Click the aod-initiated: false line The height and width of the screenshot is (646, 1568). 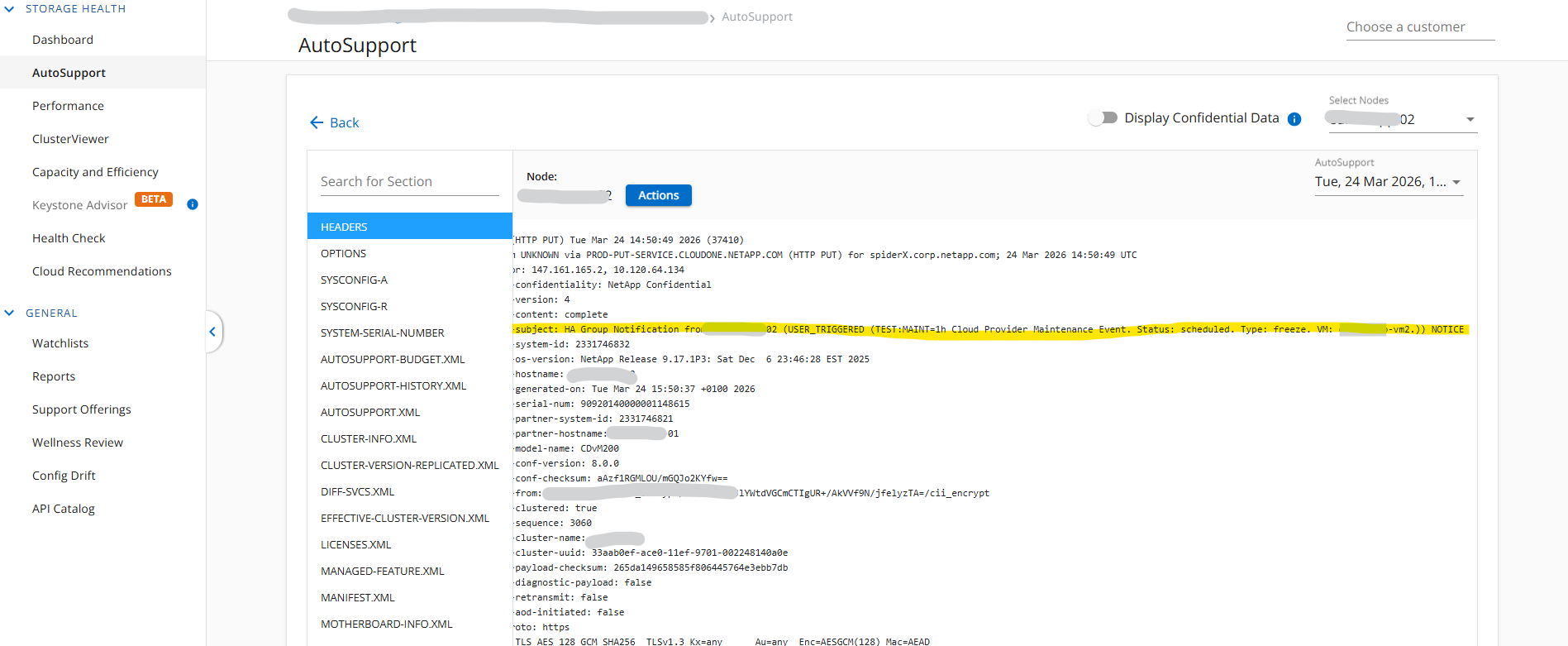(570, 612)
